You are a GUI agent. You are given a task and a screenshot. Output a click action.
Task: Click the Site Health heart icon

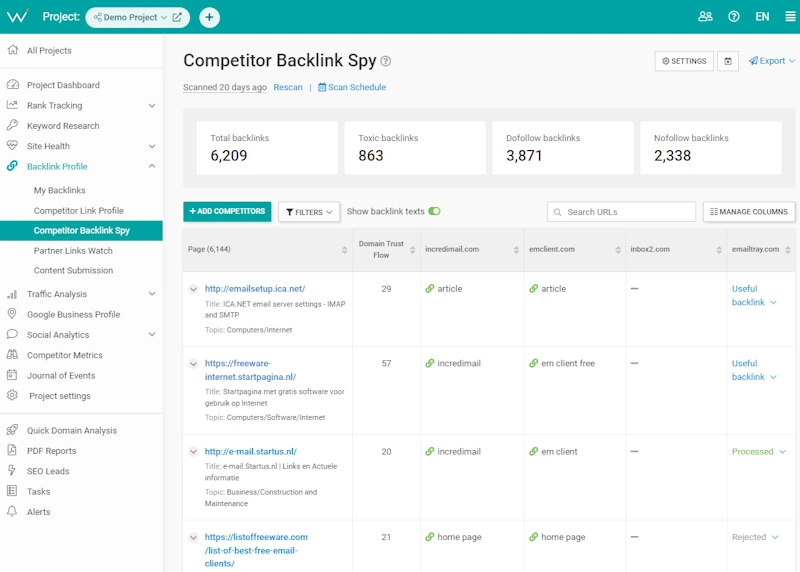click(x=12, y=145)
